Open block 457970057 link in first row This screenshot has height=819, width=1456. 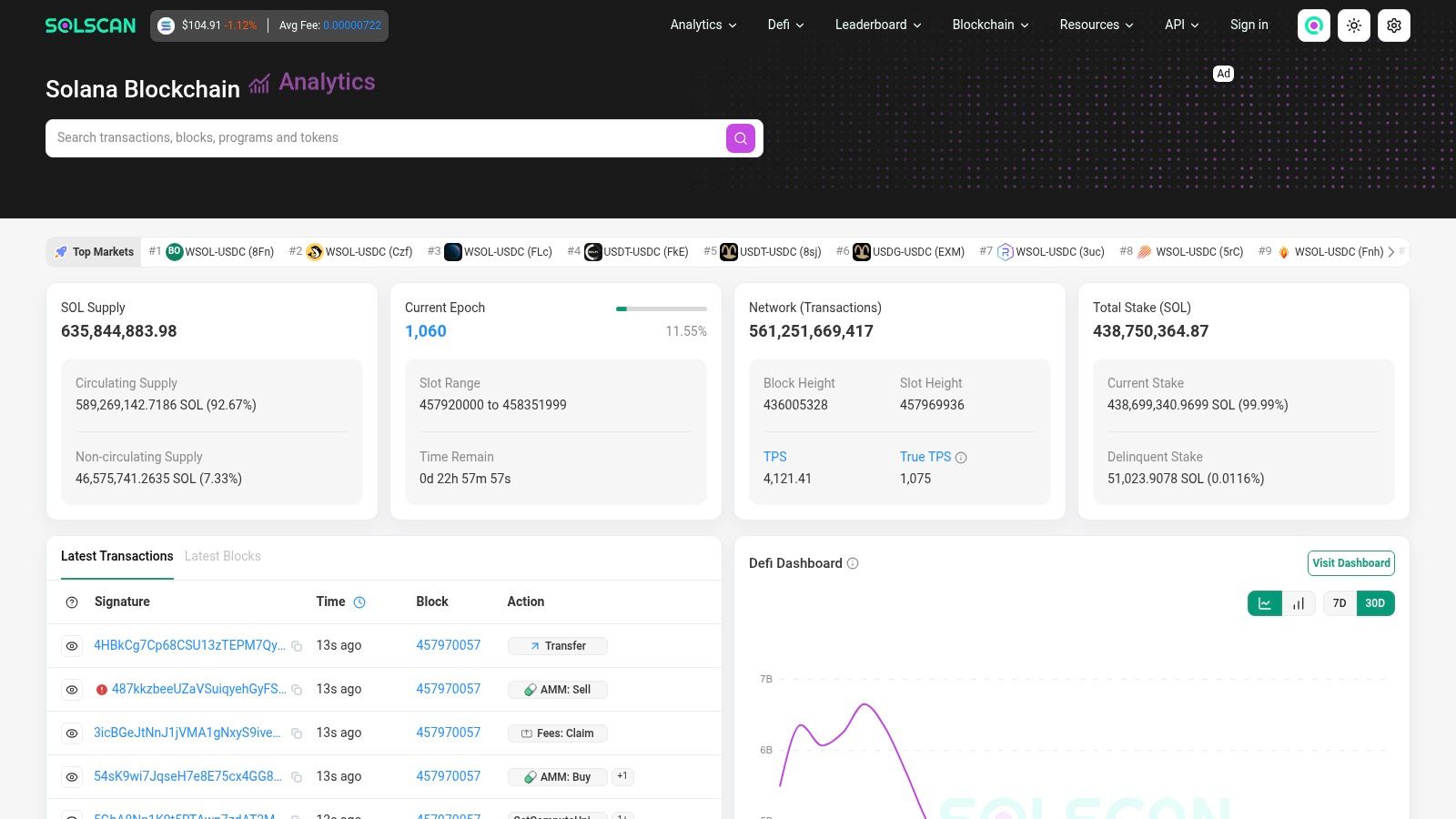[x=449, y=645]
